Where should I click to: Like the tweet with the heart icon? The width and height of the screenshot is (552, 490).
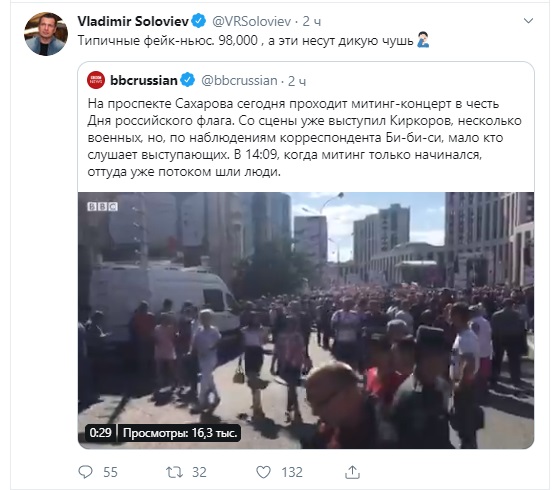pyautogui.click(x=263, y=472)
